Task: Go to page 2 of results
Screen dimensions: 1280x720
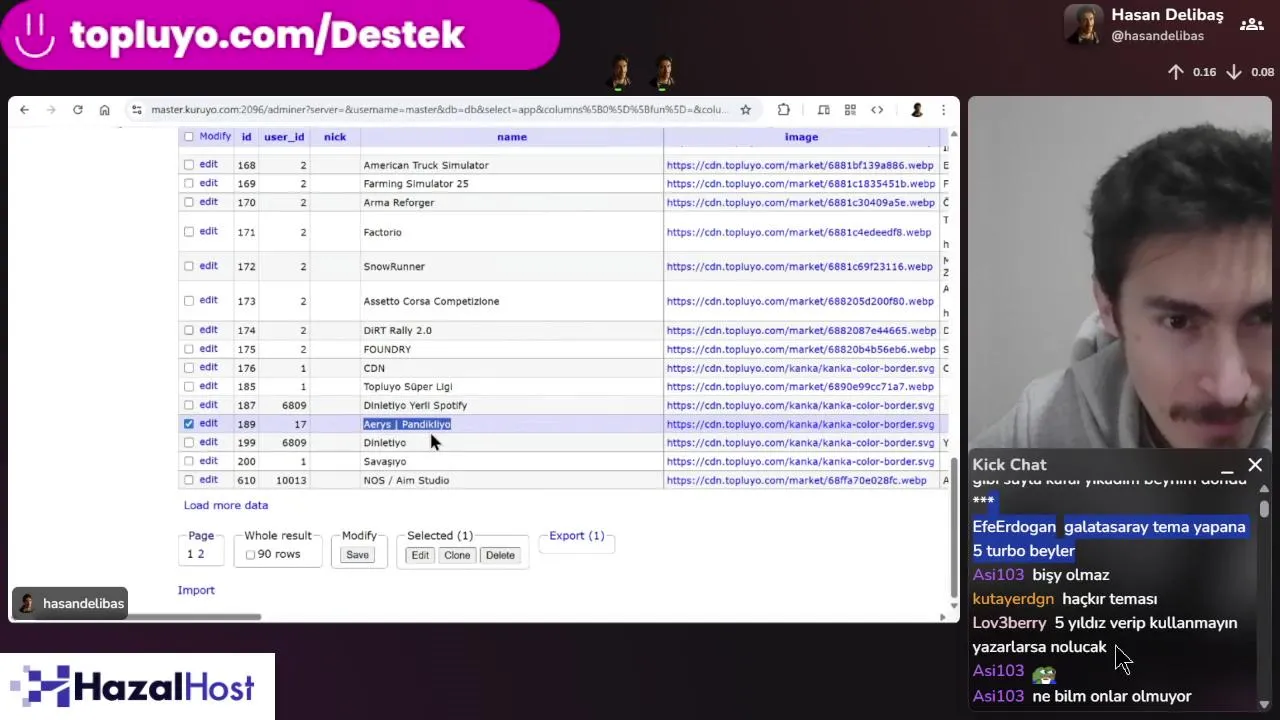Action: click(200, 554)
